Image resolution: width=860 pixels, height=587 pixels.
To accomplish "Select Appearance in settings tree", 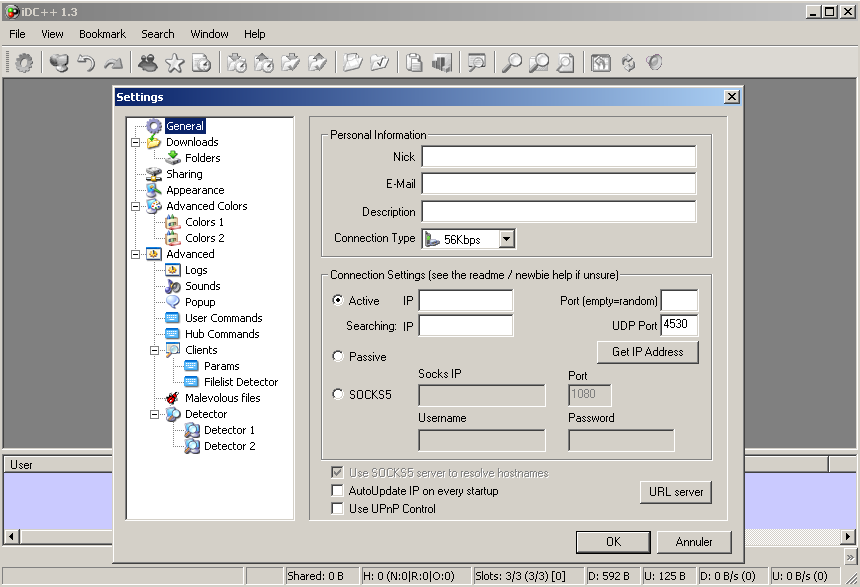I will click(195, 190).
